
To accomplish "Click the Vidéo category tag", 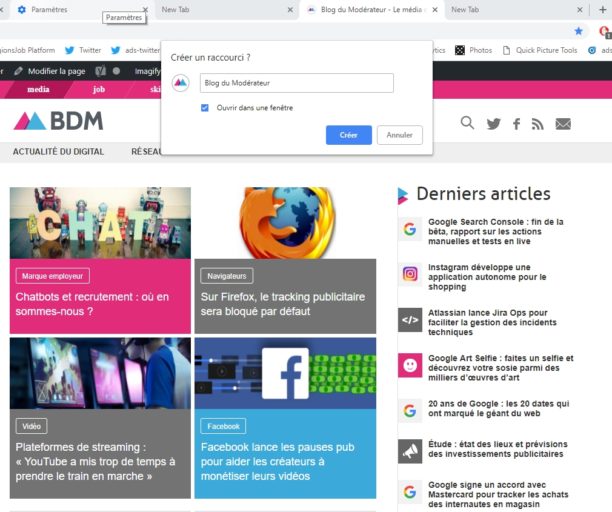I will point(32,426).
